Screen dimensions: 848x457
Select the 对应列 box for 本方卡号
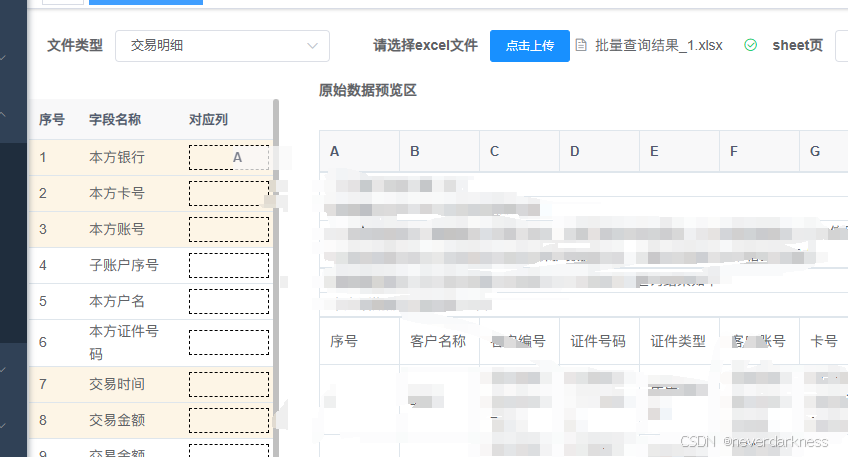[x=229, y=193]
